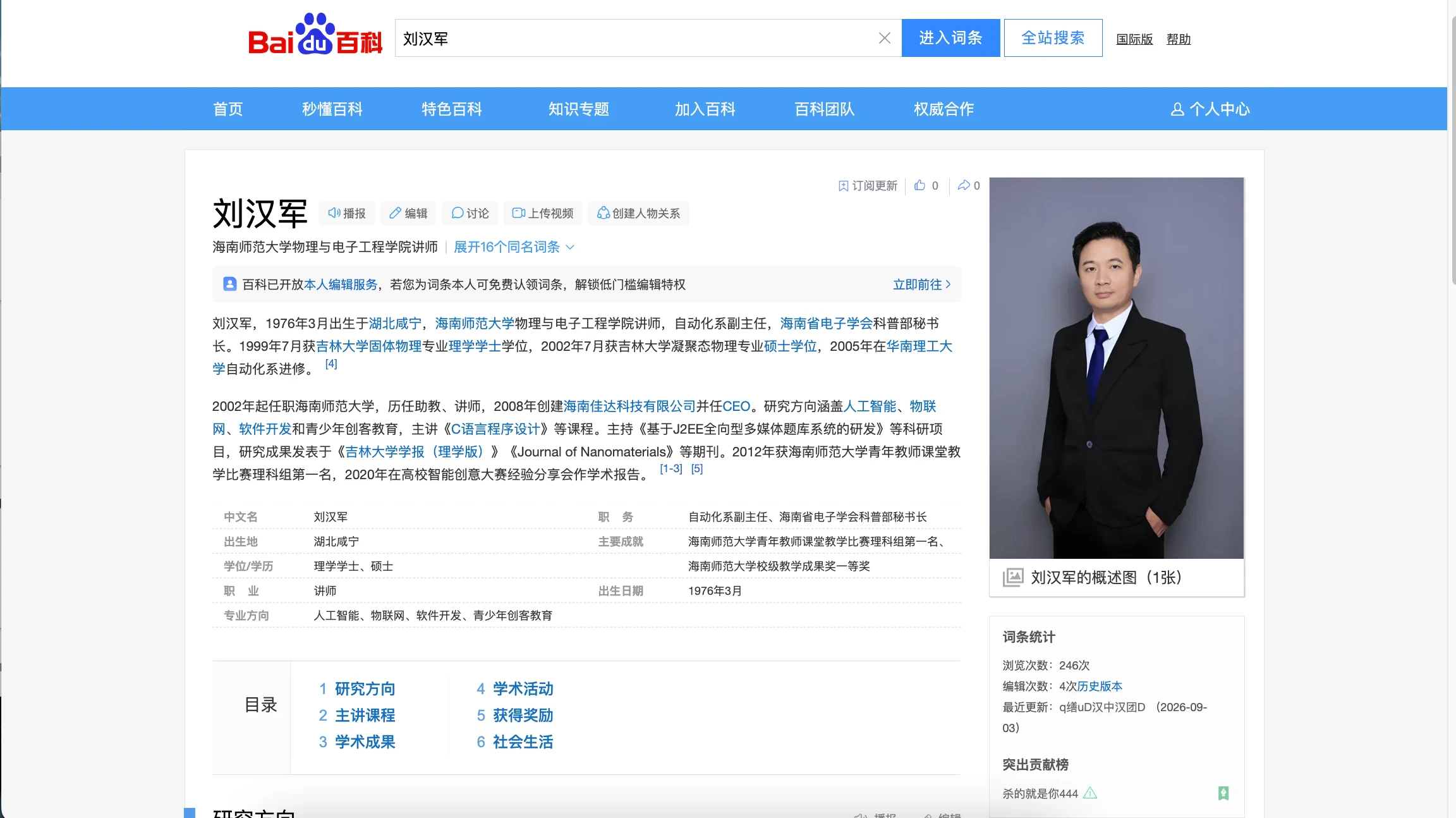Click the 上传视频 video upload button
1456x818 pixels.
click(543, 214)
